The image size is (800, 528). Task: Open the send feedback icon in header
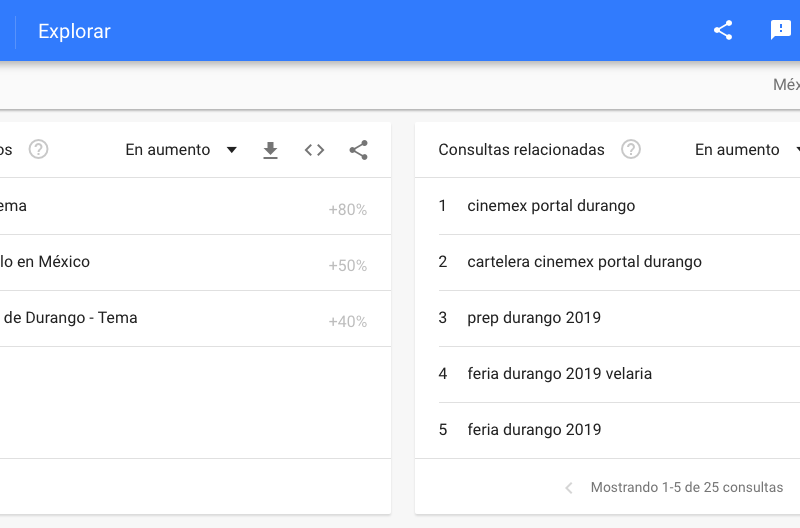(781, 30)
